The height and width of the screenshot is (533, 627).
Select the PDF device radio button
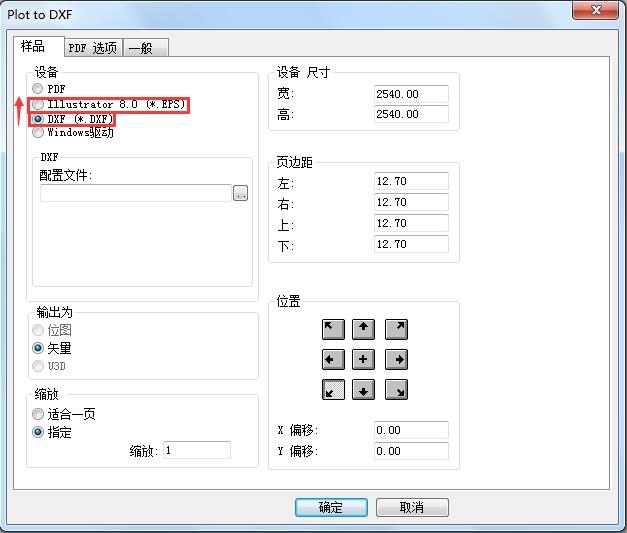coord(39,89)
